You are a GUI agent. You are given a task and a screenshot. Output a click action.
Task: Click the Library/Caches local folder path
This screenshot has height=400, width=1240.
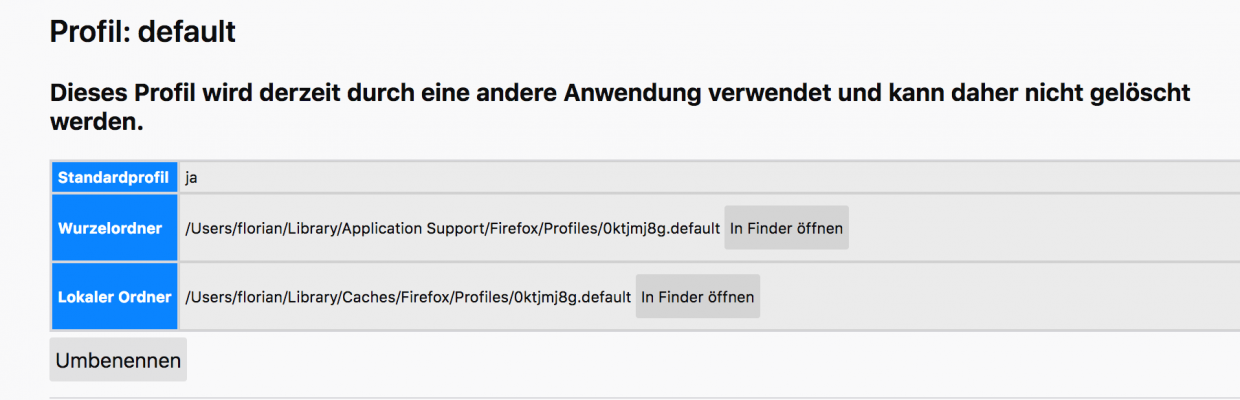tap(408, 297)
